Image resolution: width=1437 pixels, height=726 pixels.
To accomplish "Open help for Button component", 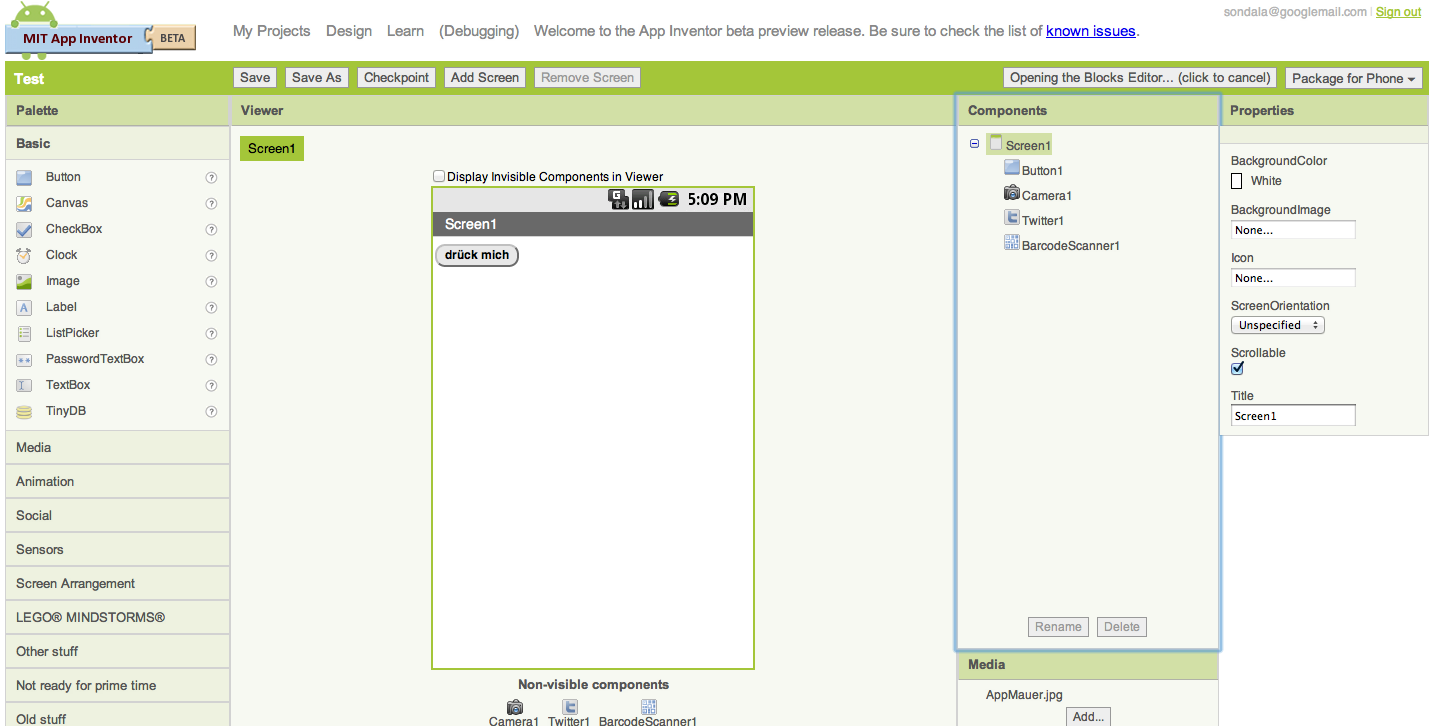I will click(211, 177).
